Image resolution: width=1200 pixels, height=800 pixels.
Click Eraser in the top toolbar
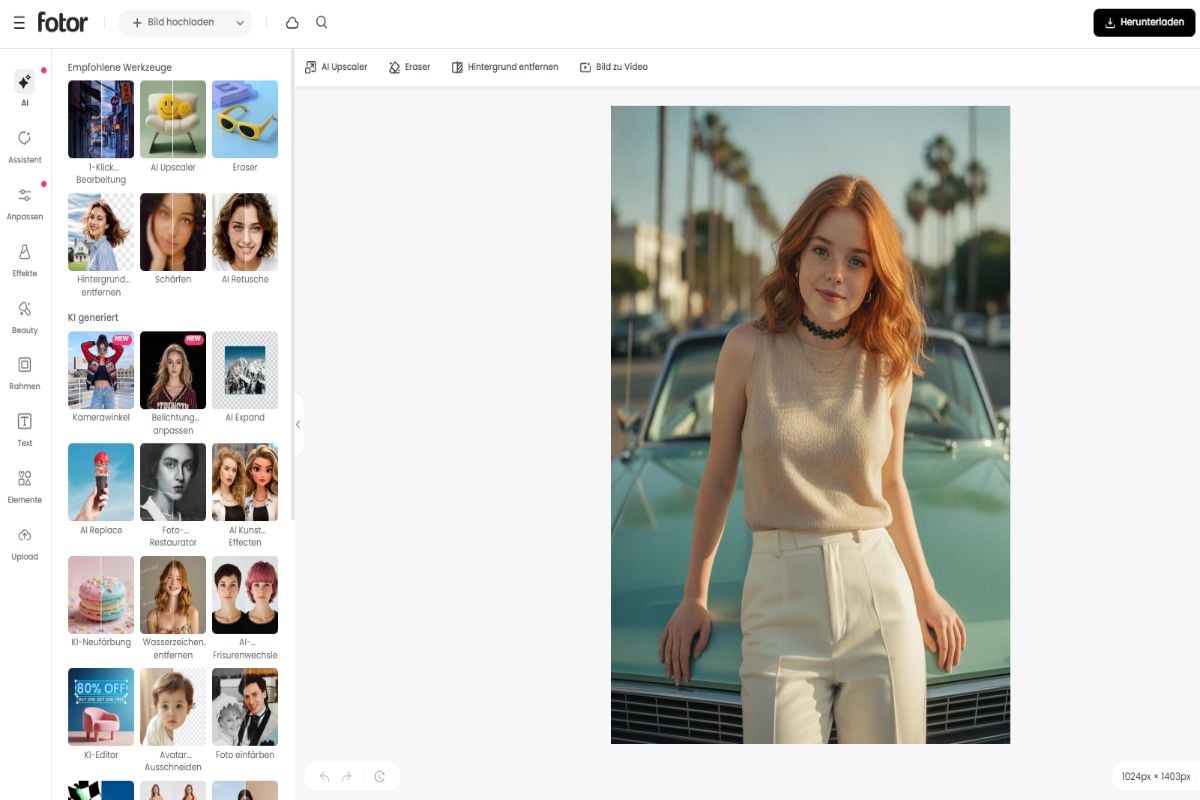(410, 67)
